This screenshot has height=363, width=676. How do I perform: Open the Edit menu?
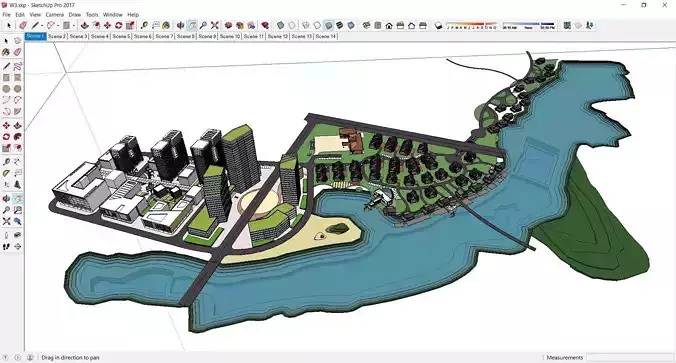tap(20, 15)
